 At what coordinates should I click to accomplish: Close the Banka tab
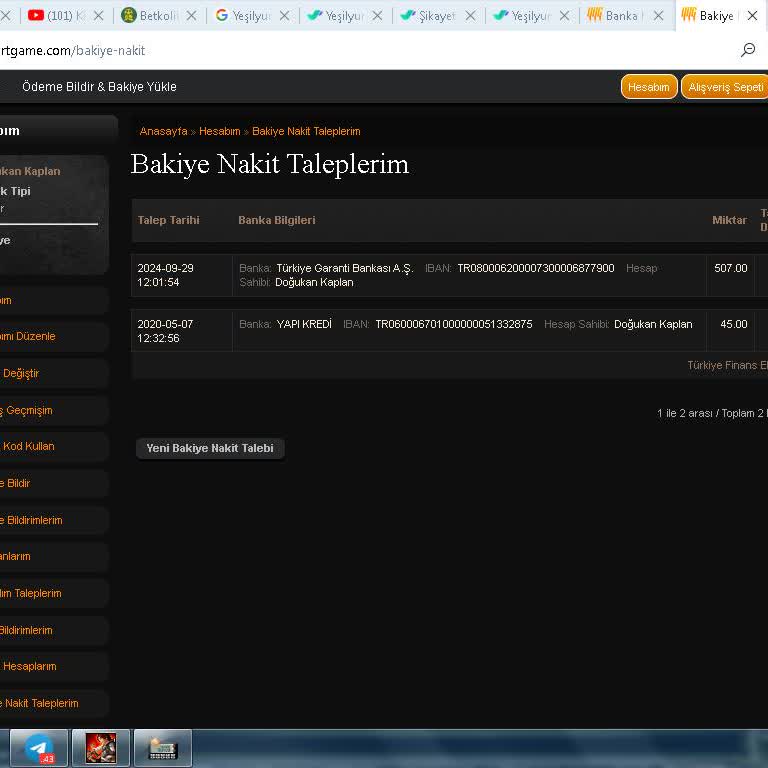659,16
